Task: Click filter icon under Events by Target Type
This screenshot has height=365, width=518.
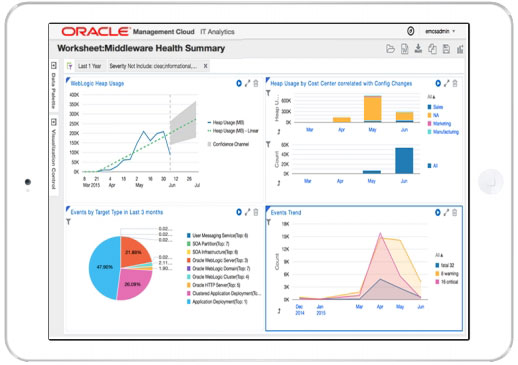Action: coord(68,221)
